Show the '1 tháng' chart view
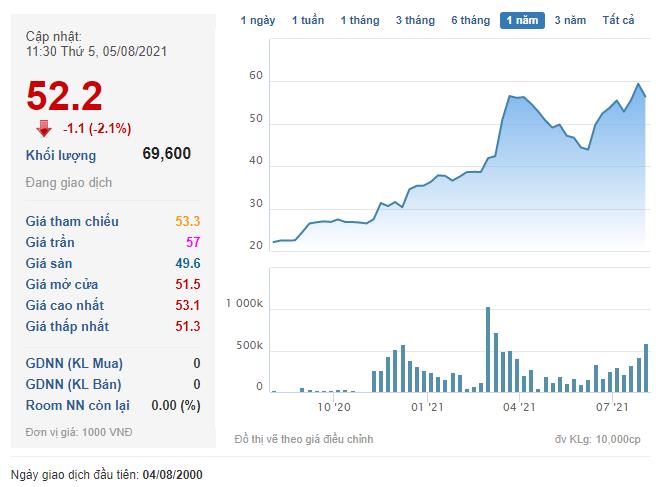Viewport: 664px width, 487px height. 359,20
